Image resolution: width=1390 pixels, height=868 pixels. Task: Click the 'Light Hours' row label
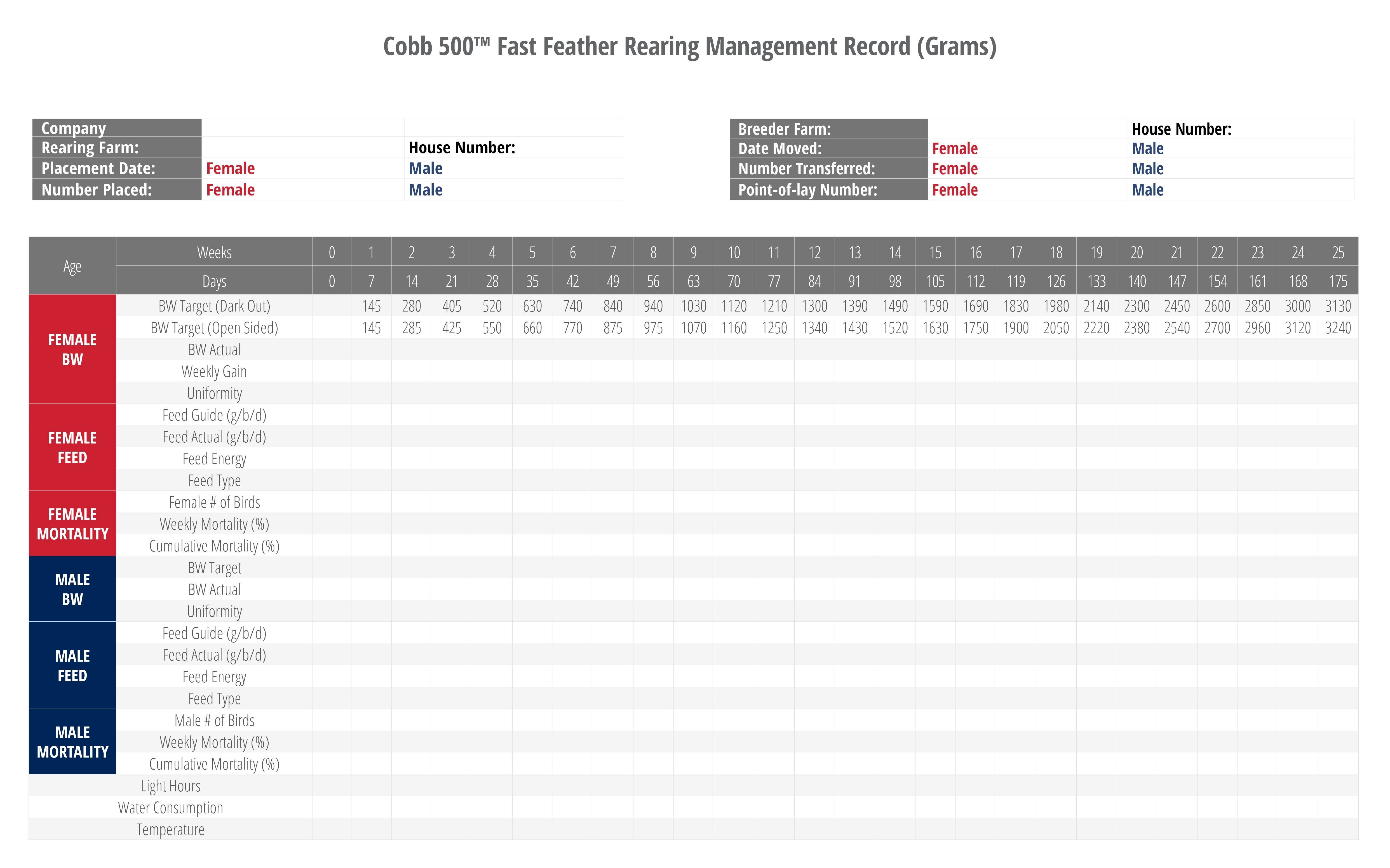(171, 786)
